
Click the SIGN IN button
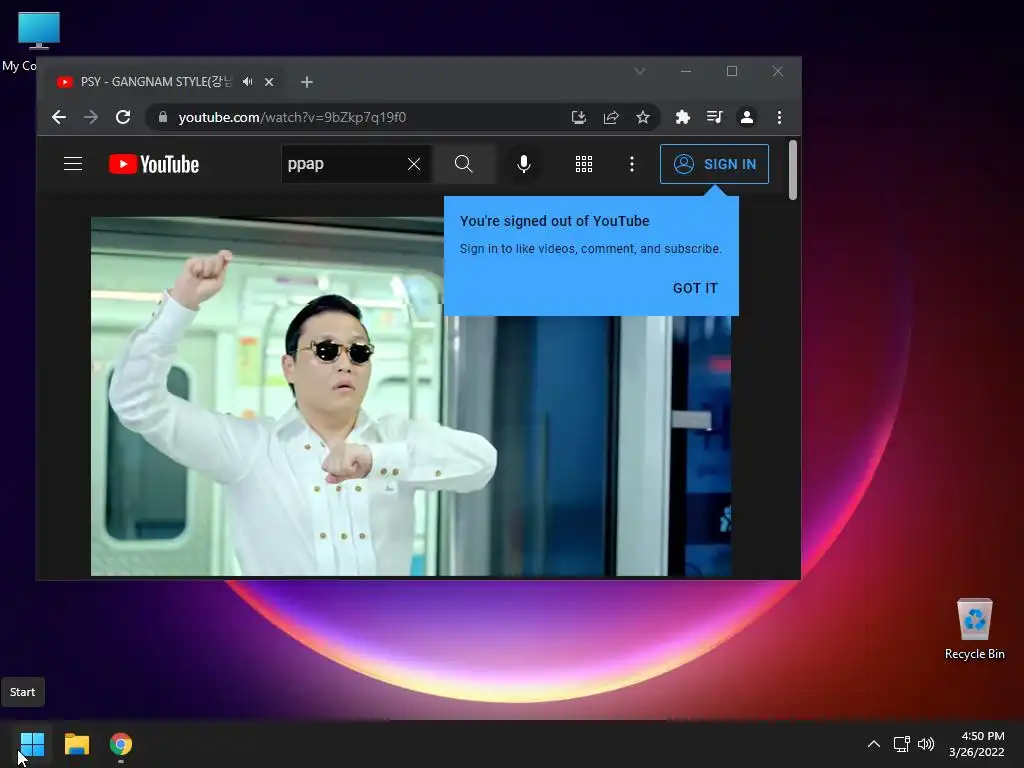(x=714, y=164)
